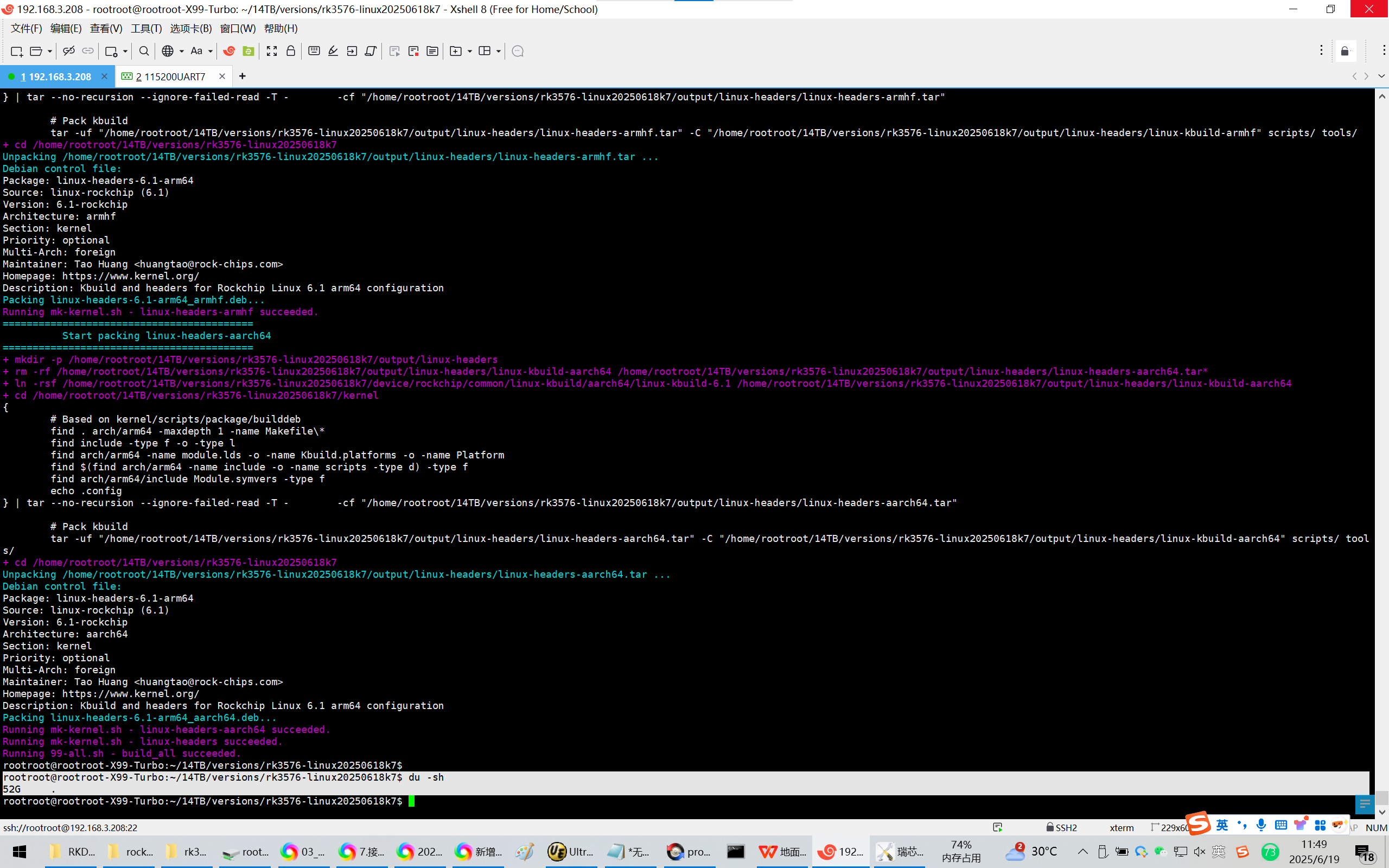The height and width of the screenshot is (868, 1389).
Task: Click the Sogou microphone voice input icon
Action: [x=1261, y=825]
